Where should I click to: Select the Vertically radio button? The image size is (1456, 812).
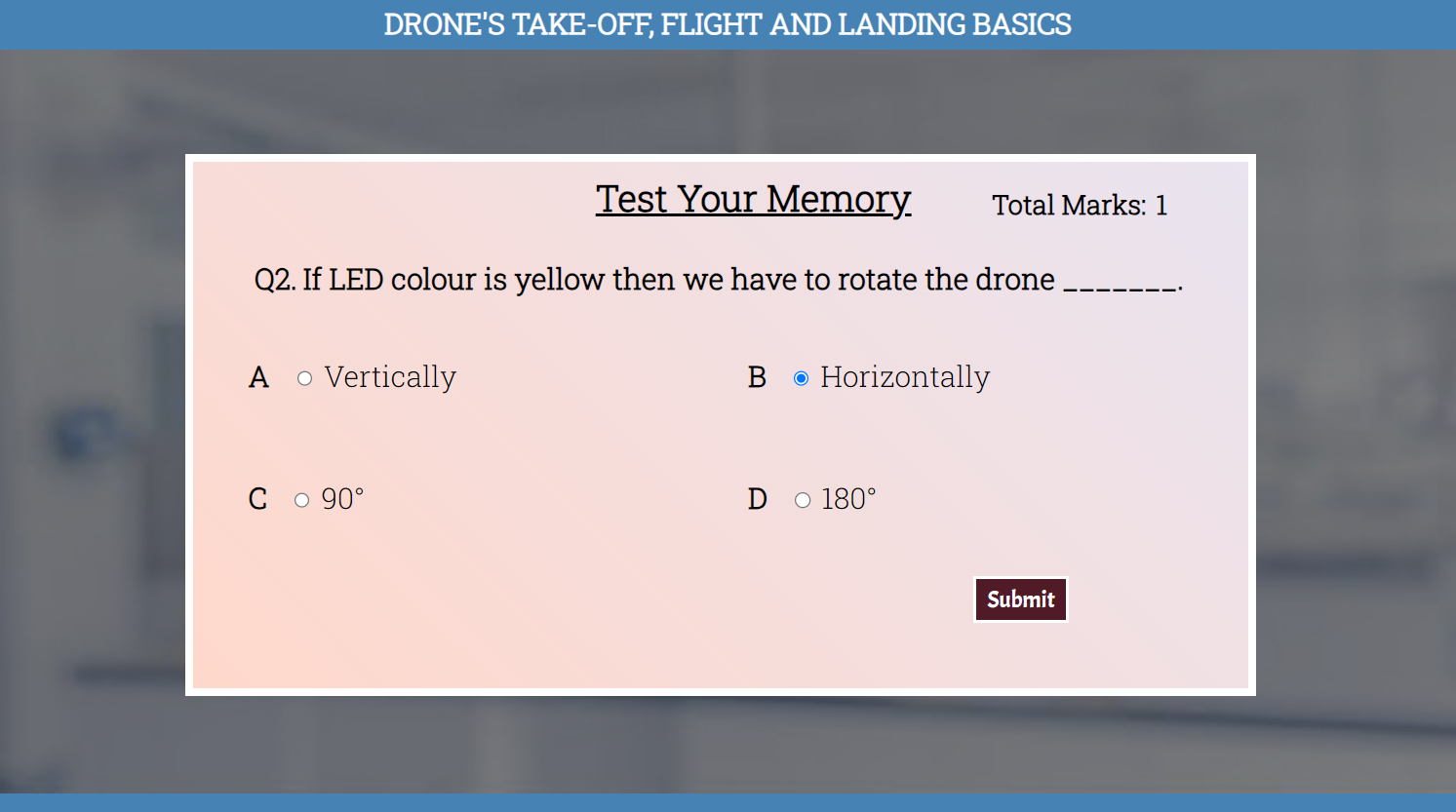(x=304, y=378)
